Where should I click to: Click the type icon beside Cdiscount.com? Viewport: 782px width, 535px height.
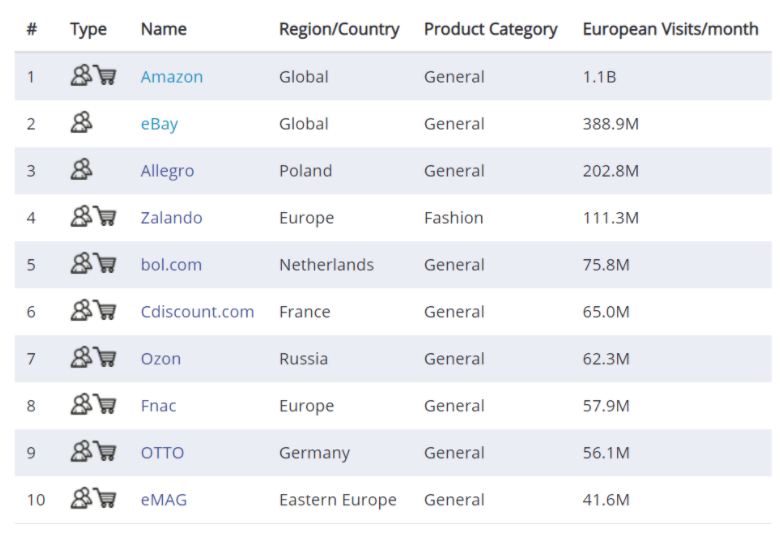(x=93, y=311)
